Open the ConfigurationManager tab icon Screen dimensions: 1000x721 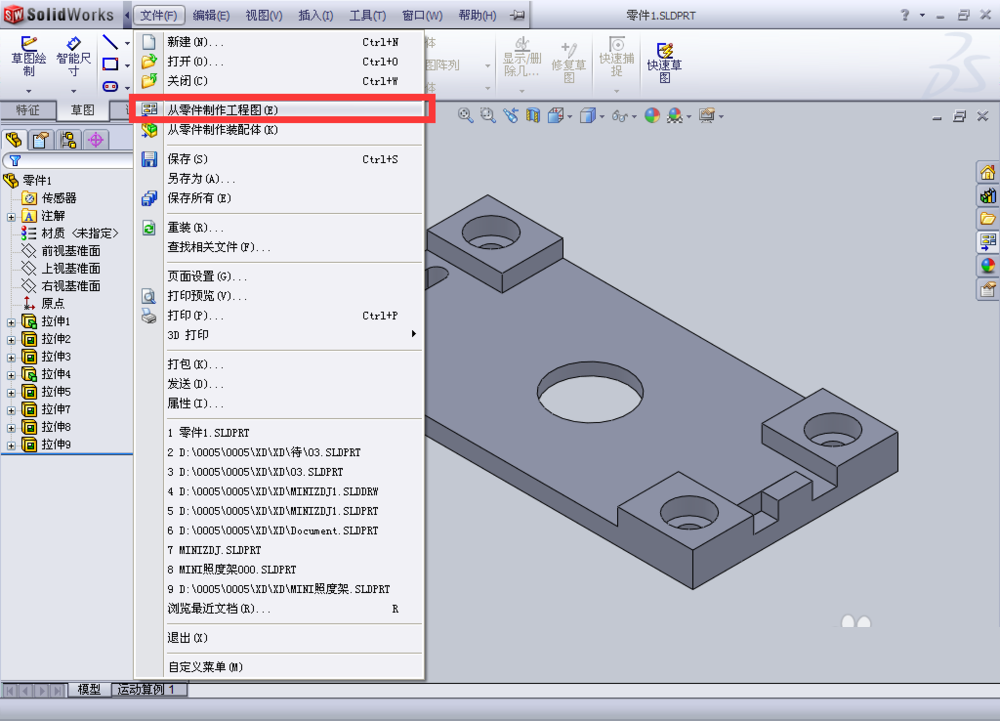pyautogui.click(x=68, y=140)
